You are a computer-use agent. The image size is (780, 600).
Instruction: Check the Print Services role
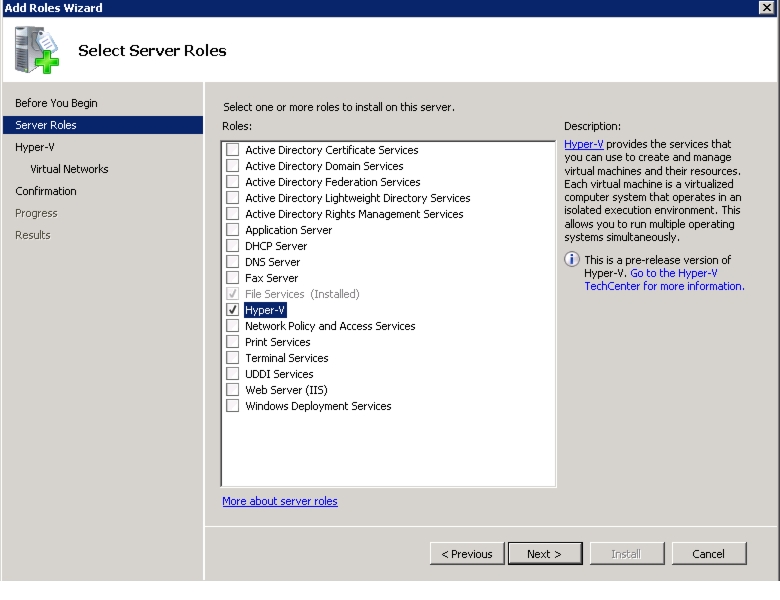232,342
